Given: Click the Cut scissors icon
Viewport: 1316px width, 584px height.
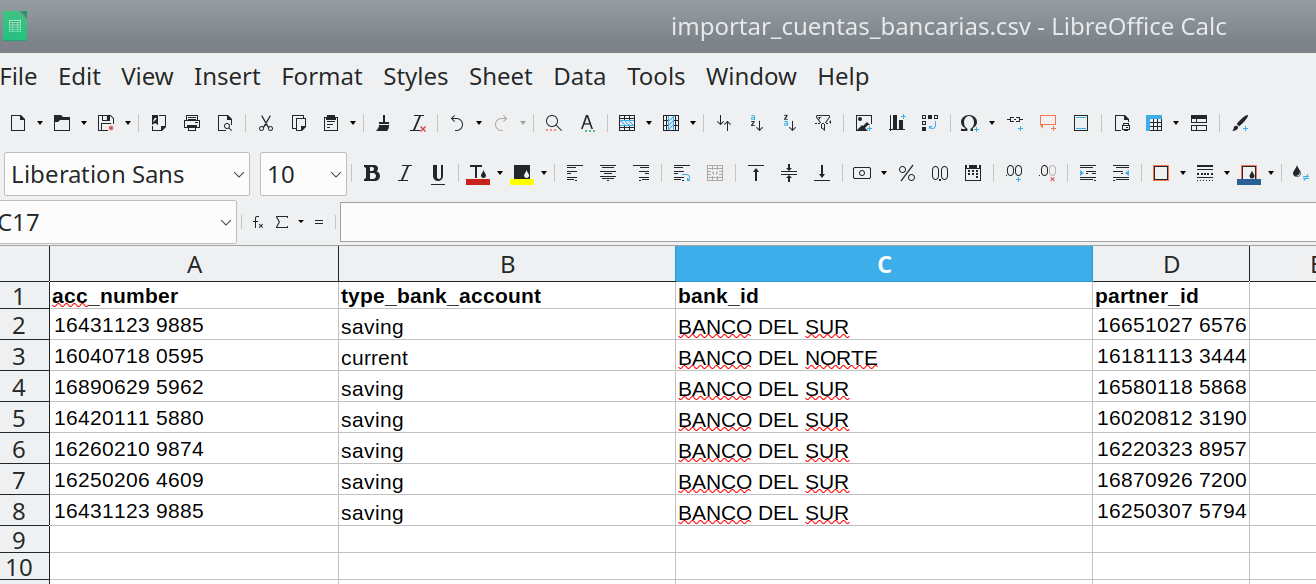Looking at the screenshot, I should click(266, 123).
